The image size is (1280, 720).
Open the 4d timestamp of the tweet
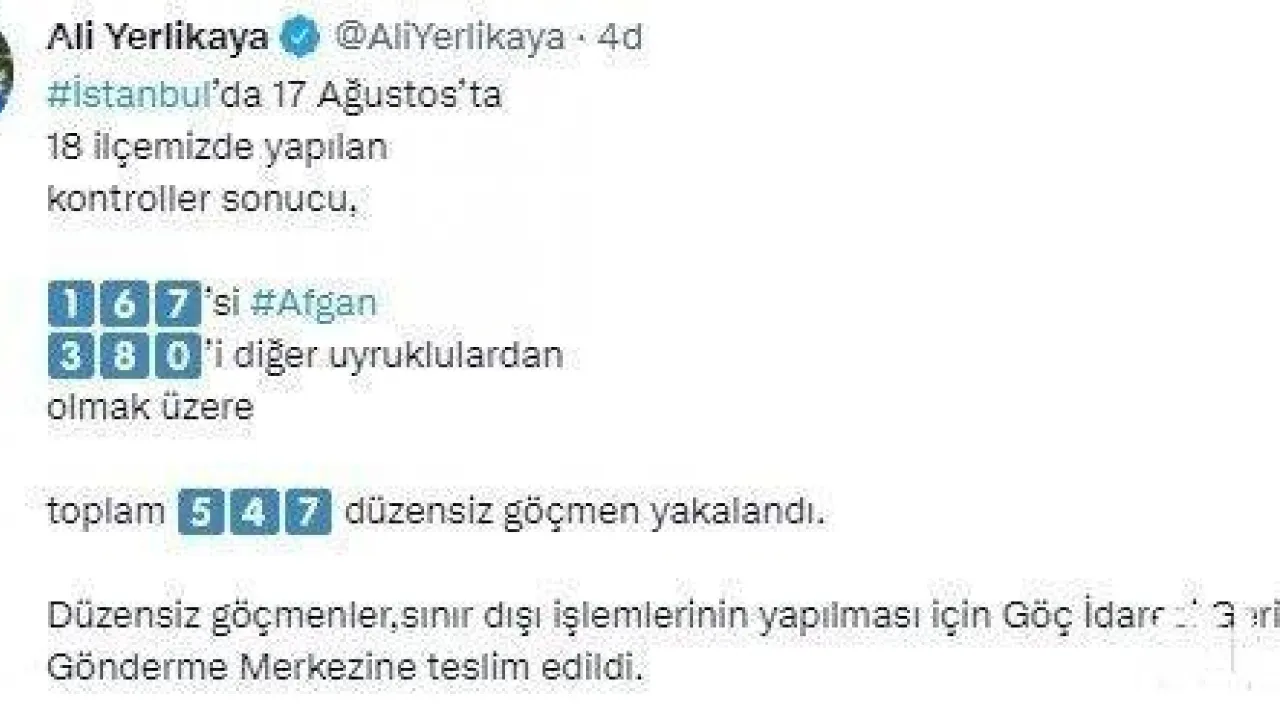click(x=620, y=38)
